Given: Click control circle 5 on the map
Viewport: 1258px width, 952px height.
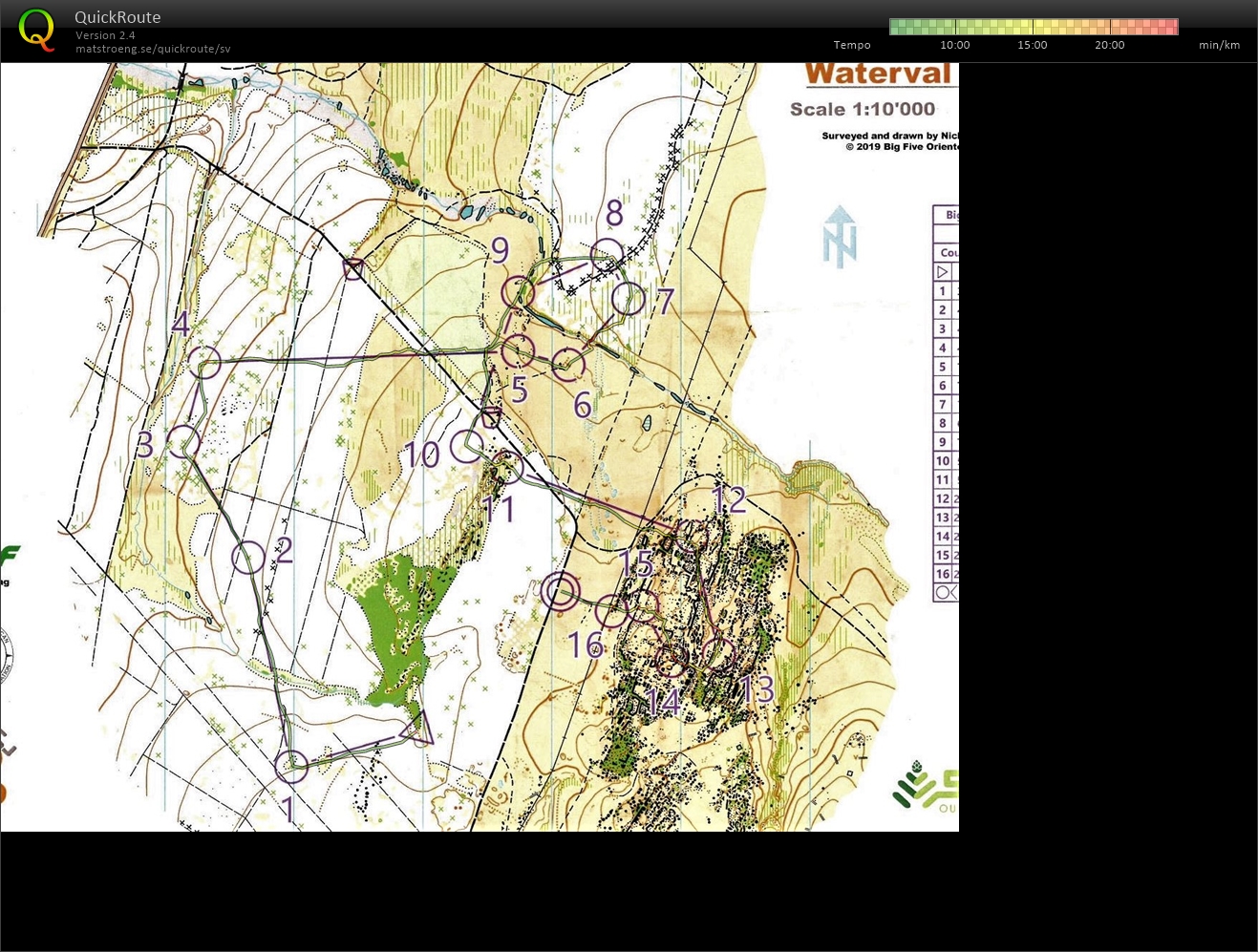Looking at the screenshot, I should [518, 351].
